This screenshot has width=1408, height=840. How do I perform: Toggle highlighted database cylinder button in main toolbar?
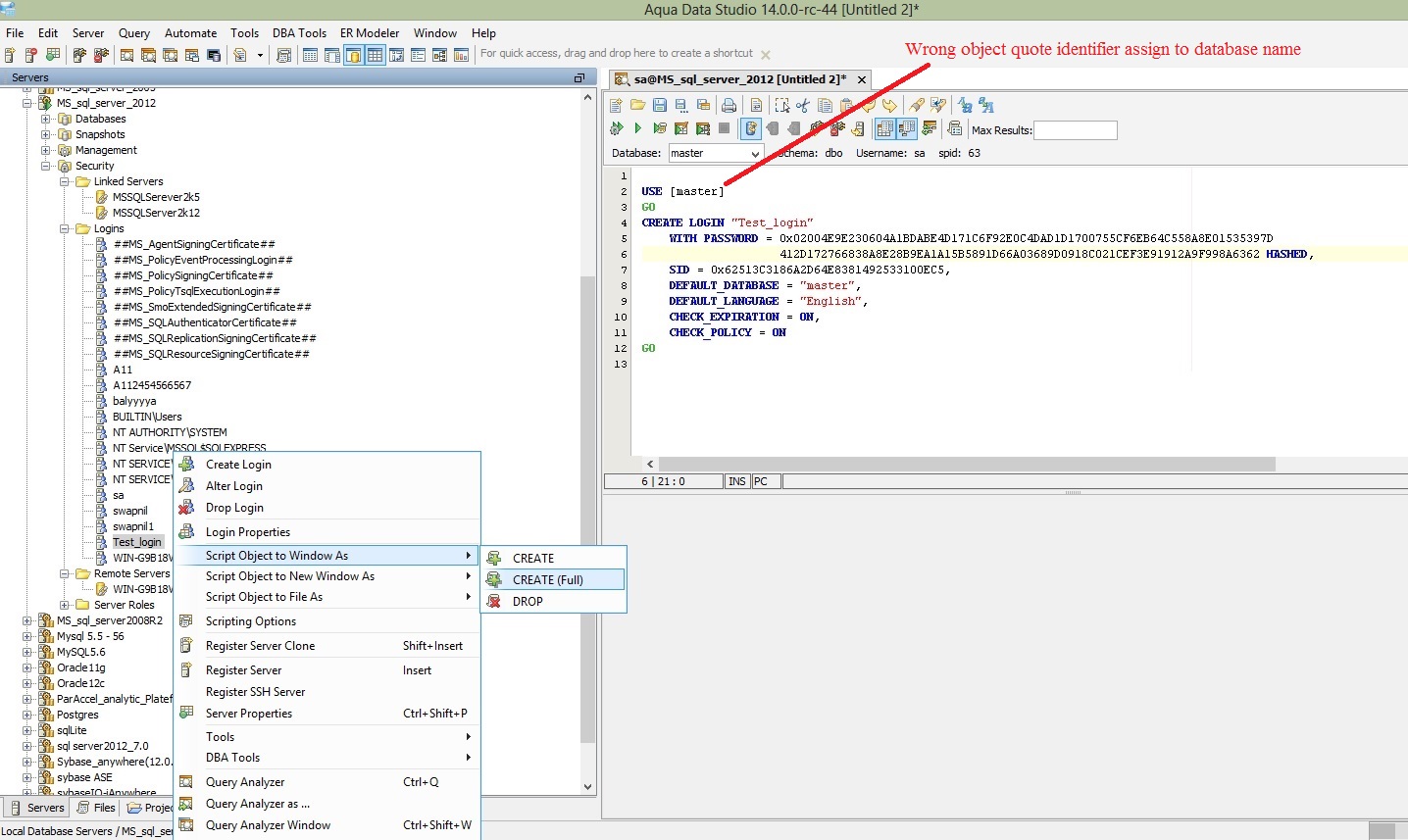pyautogui.click(x=353, y=55)
